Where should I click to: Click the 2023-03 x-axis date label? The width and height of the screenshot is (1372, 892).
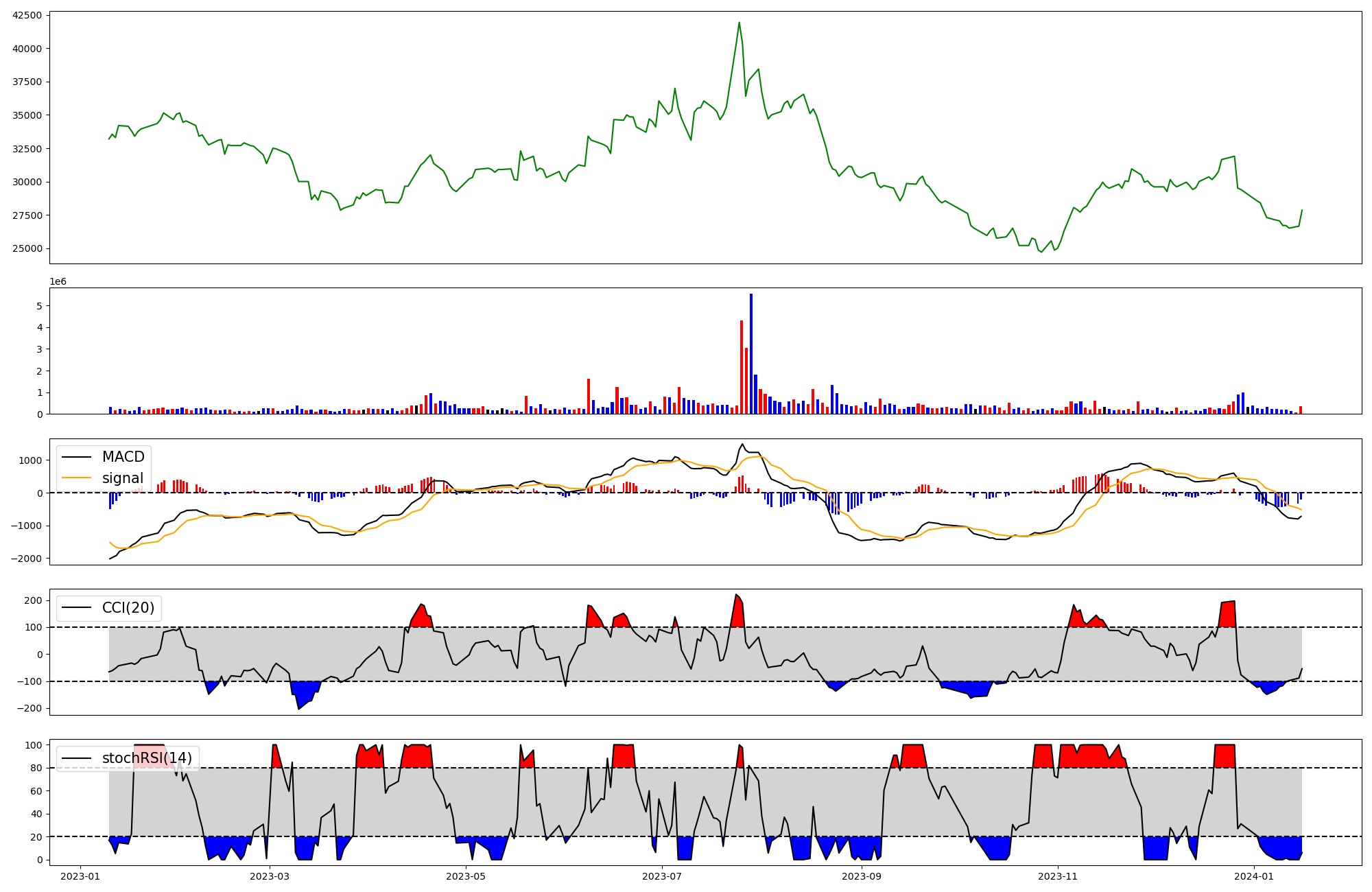click(x=270, y=876)
